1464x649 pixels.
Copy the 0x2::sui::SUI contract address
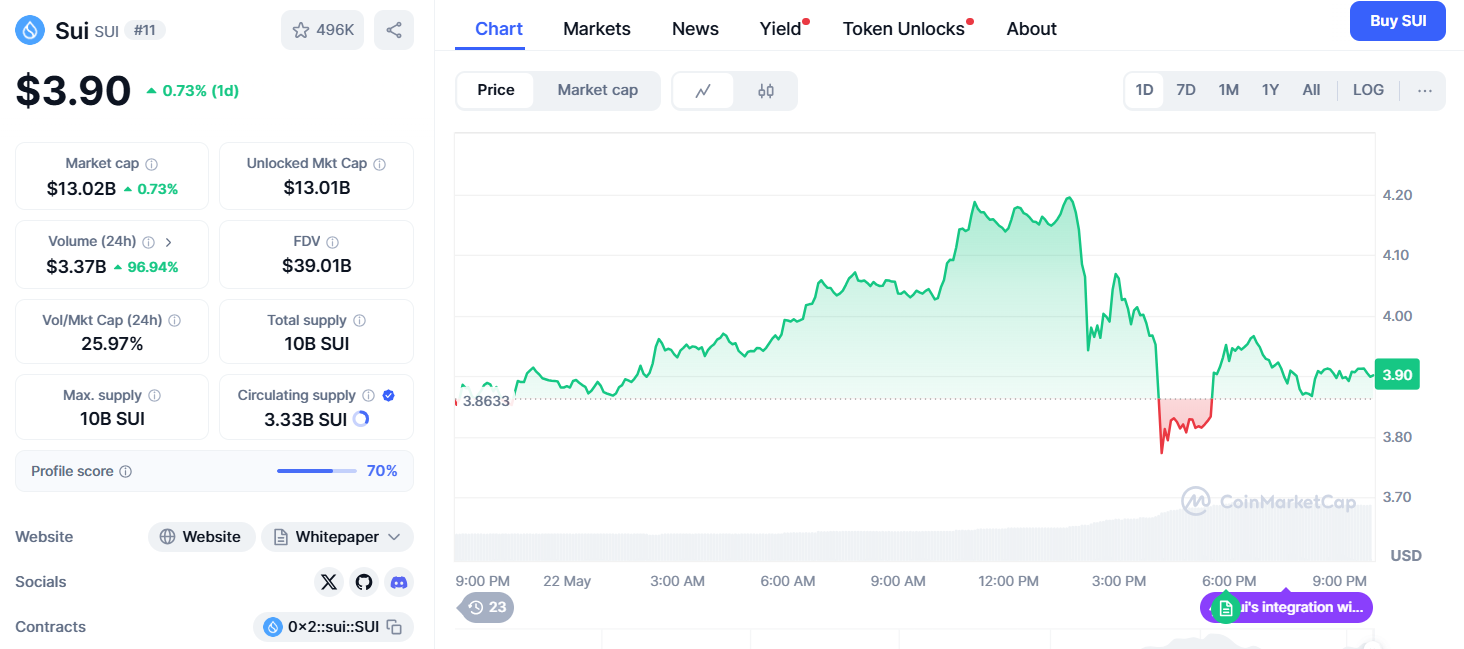395,628
